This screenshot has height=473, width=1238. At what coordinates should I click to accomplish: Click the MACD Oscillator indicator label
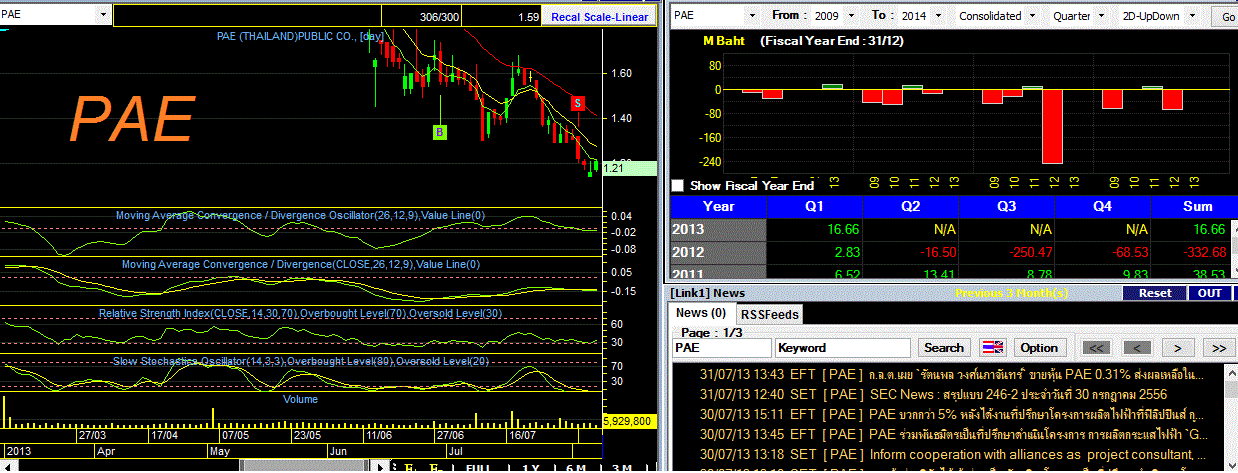click(300, 215)
